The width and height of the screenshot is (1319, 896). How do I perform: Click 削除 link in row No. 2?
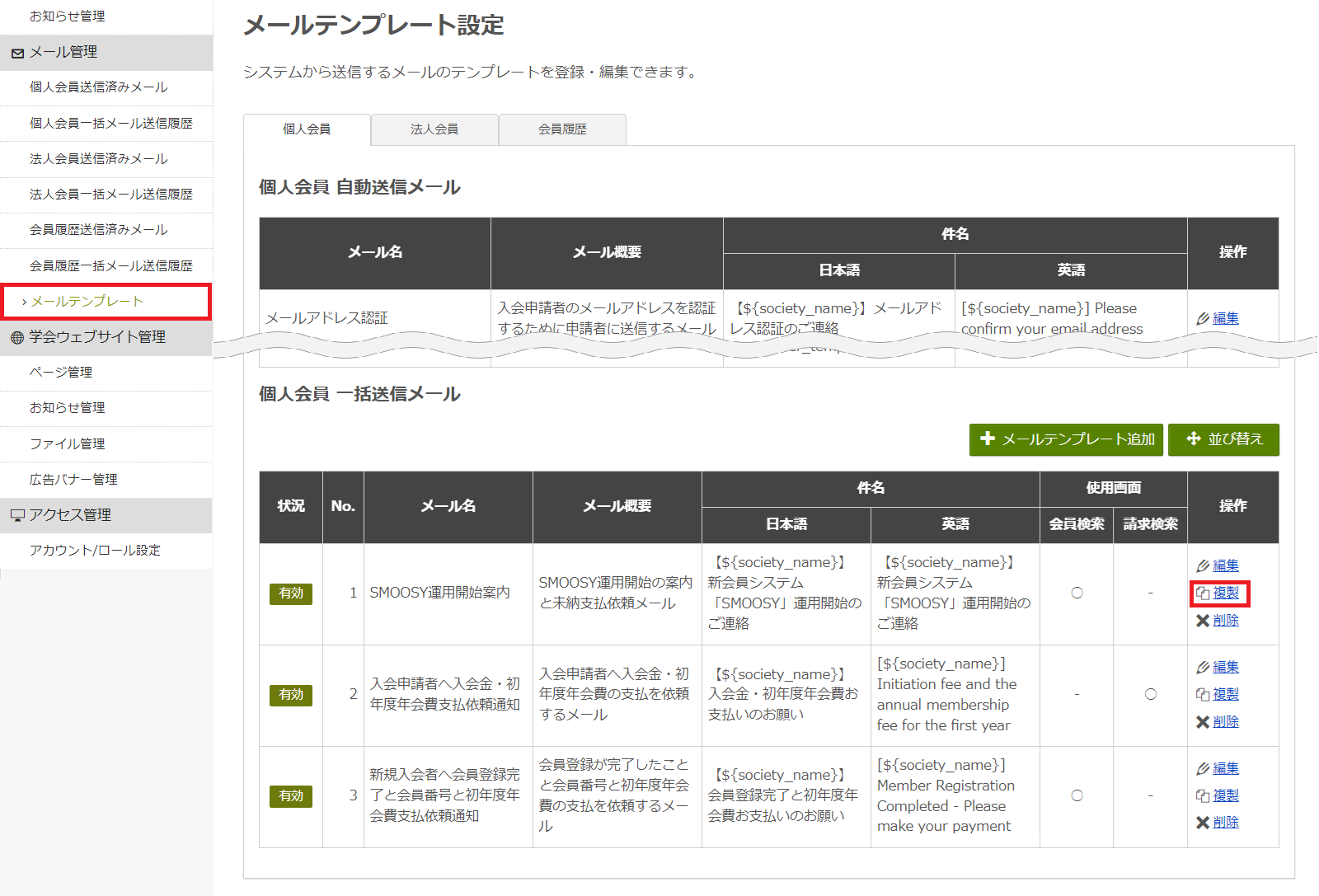pyautogui.click(x=1226, y=721)
